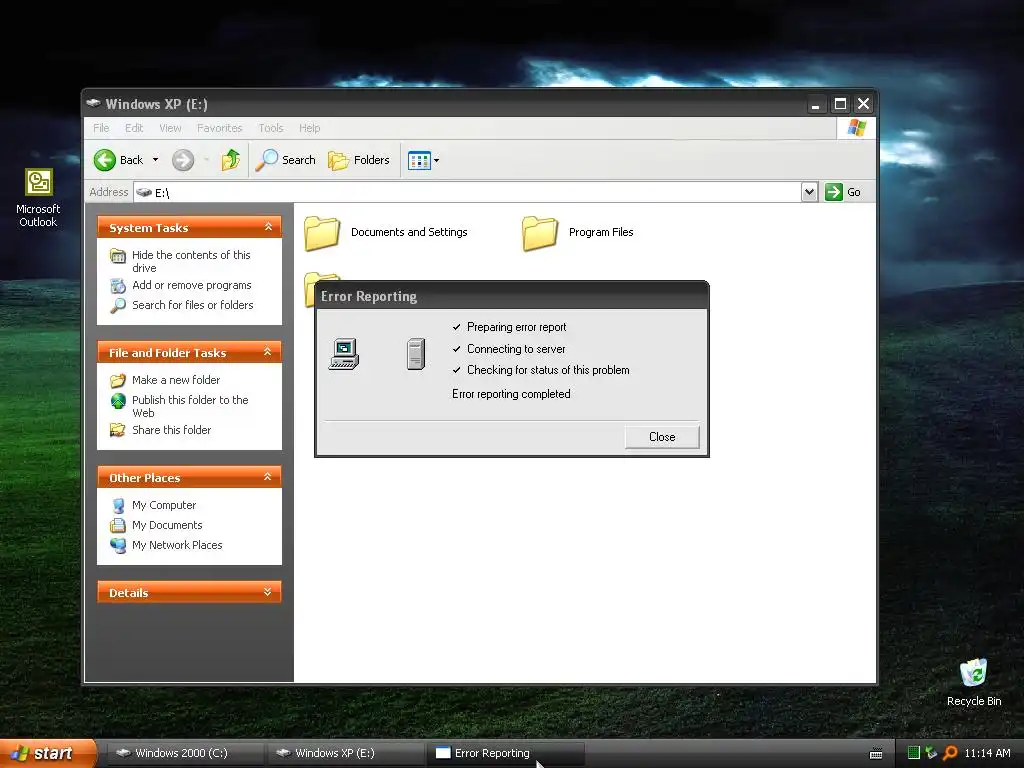
Task: Click the Error Reporting dialog title bar
Action: (512, 296)
